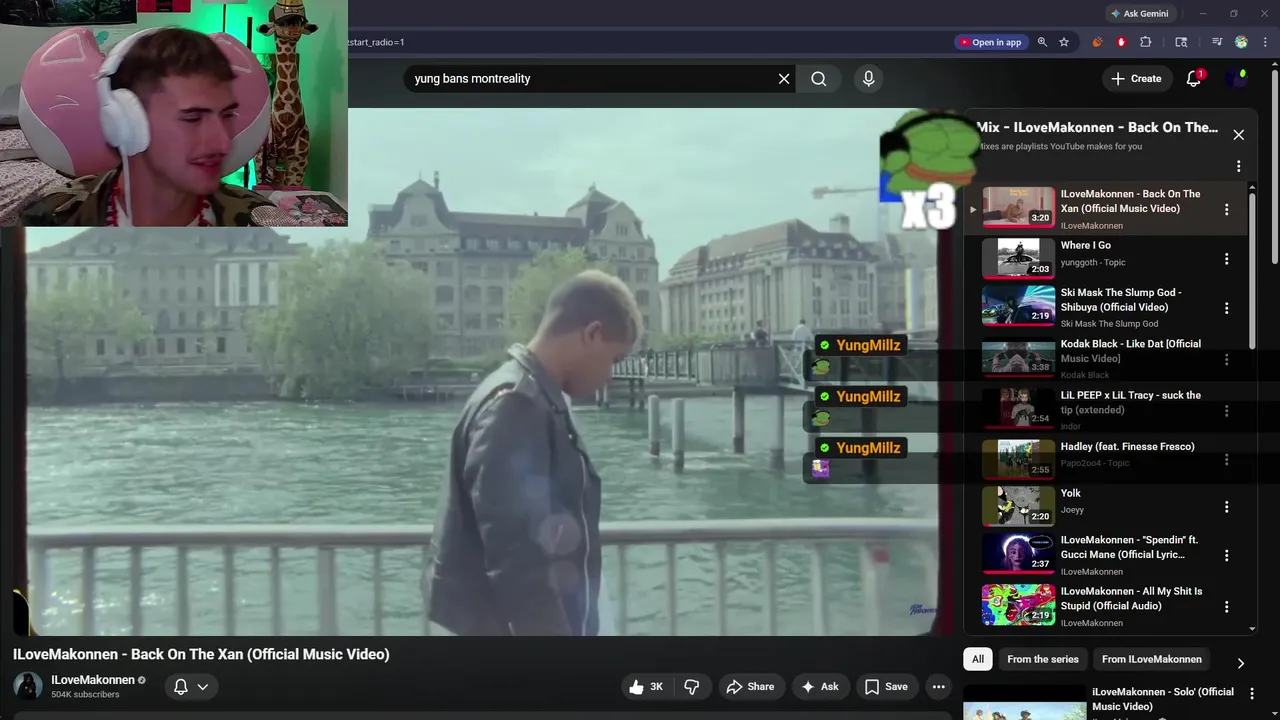Open options for Back On The Xan item
The image size is (1280, 720).
tap(1227, 210)
